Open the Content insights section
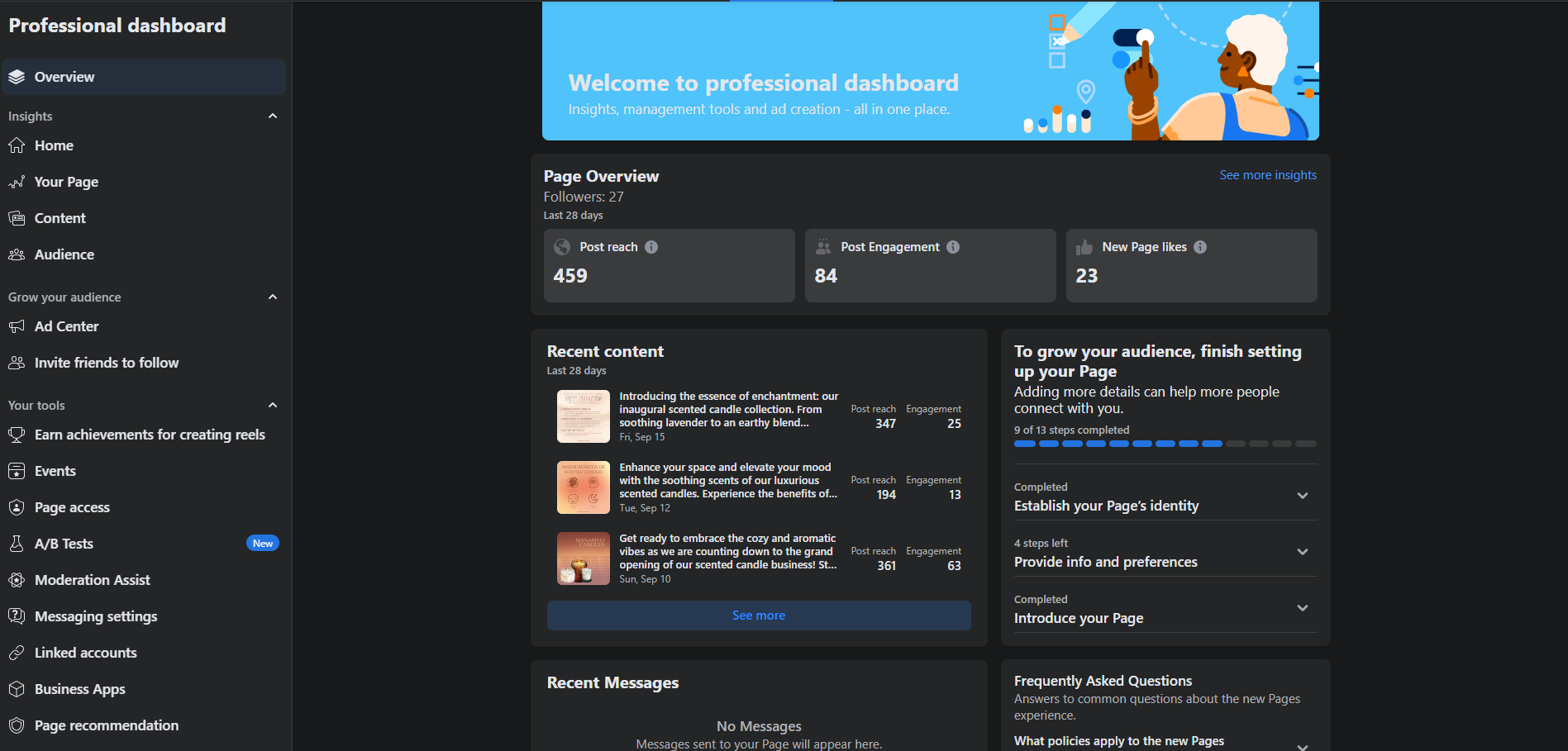 (x=144, y=218)
